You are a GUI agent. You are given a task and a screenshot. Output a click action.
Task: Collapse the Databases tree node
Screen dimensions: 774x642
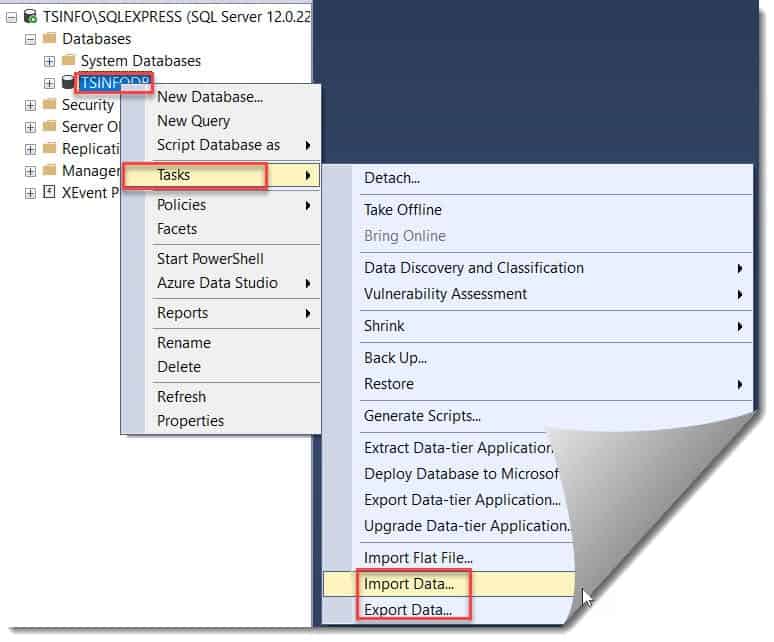[30, 39]
